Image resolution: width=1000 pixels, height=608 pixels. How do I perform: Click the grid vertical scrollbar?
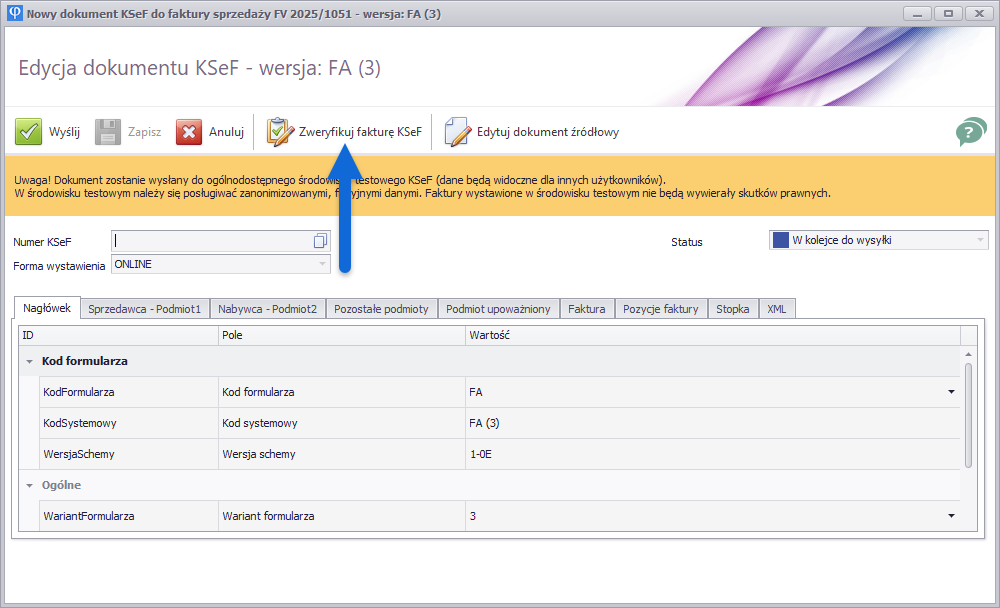[968, 413]
